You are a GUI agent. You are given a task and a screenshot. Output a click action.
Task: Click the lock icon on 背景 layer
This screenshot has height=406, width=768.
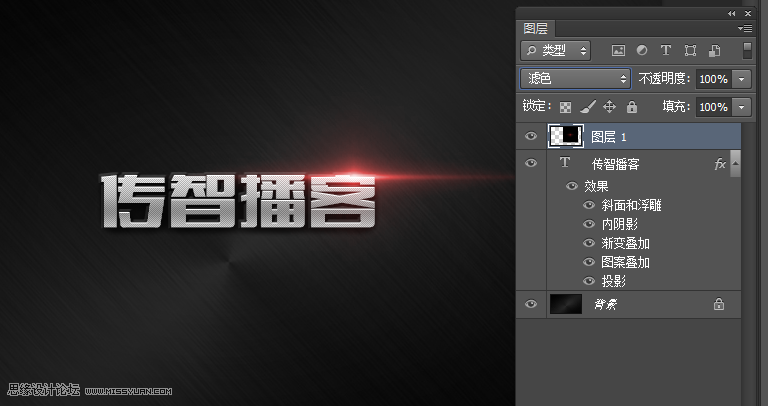[x=719, y=304]
